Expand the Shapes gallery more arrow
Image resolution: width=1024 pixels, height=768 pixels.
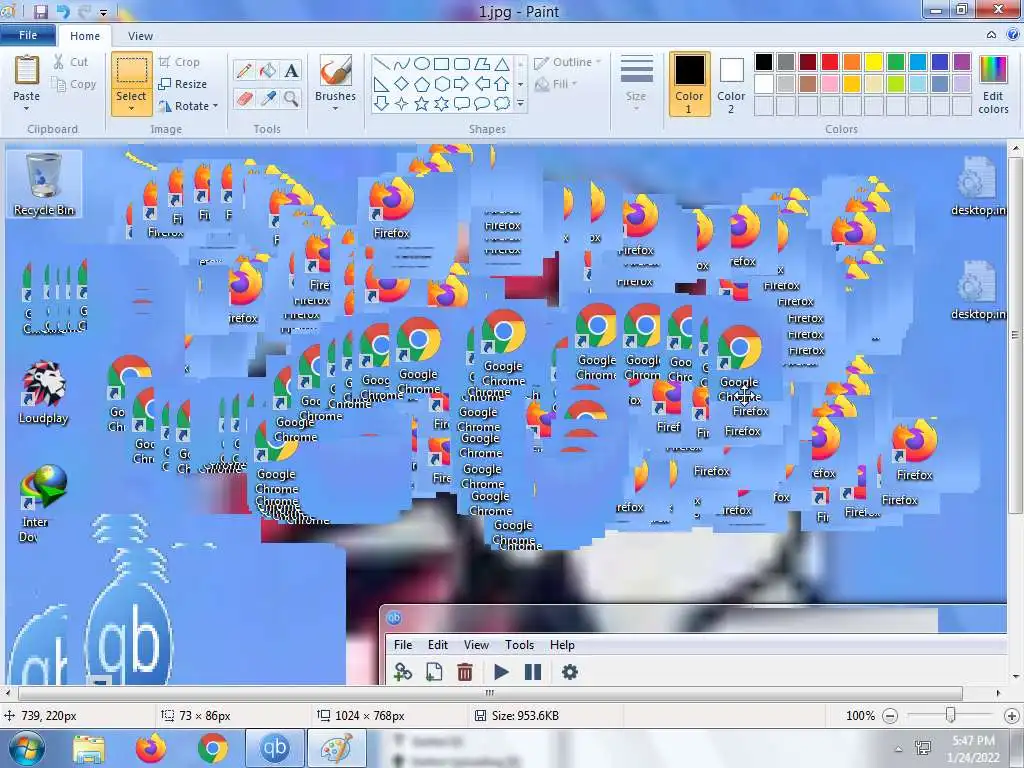coord(520,104)
